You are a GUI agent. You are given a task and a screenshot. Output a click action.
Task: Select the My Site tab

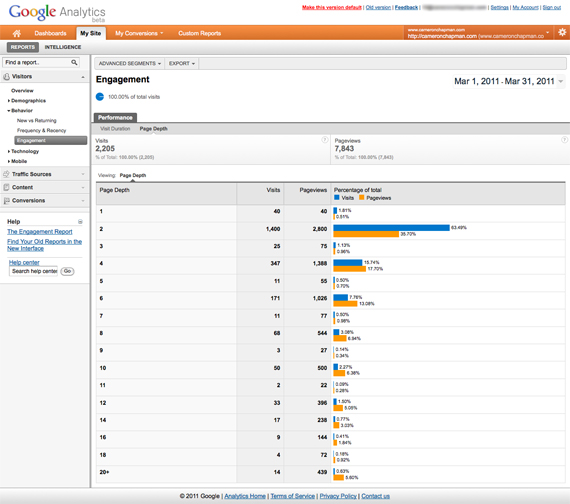coord(91,33)
